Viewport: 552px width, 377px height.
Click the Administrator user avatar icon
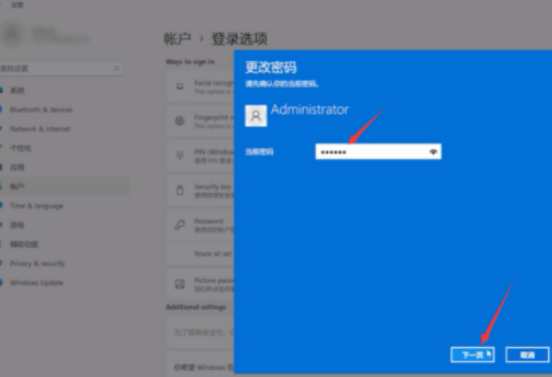pos(256,116)
